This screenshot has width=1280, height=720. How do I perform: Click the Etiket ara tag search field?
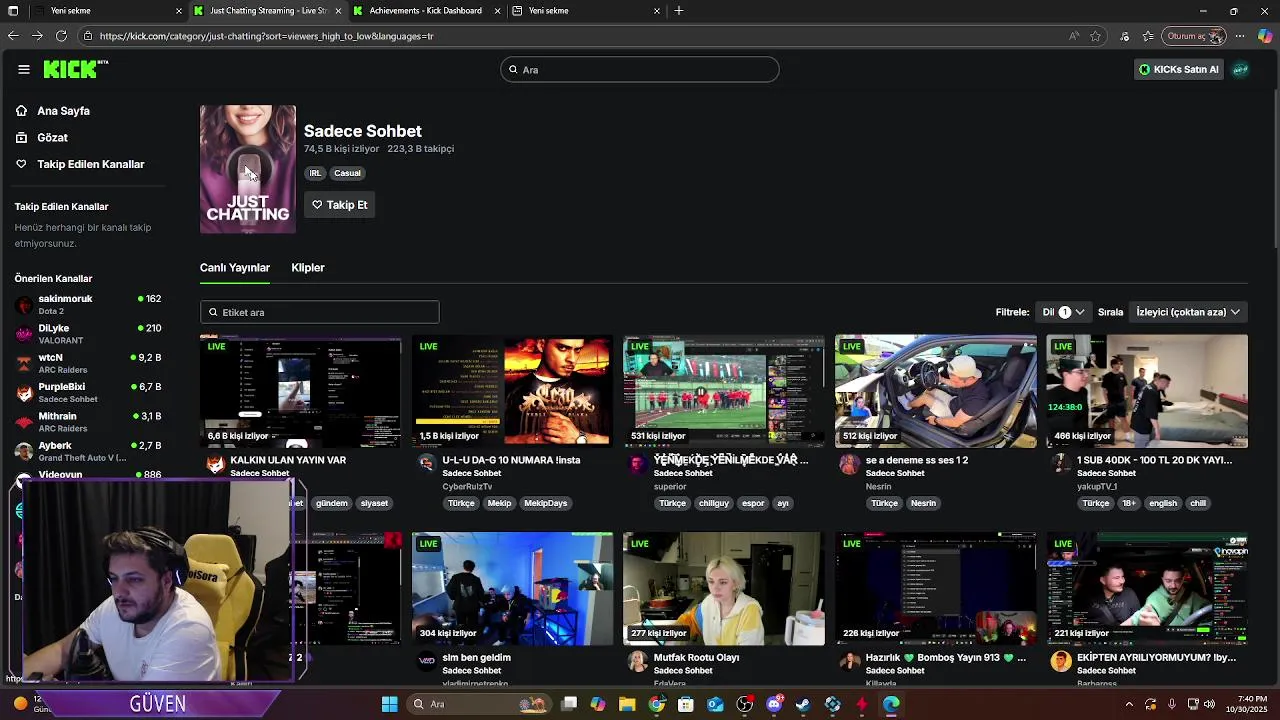pyautogui.click(x=320, y=312)
